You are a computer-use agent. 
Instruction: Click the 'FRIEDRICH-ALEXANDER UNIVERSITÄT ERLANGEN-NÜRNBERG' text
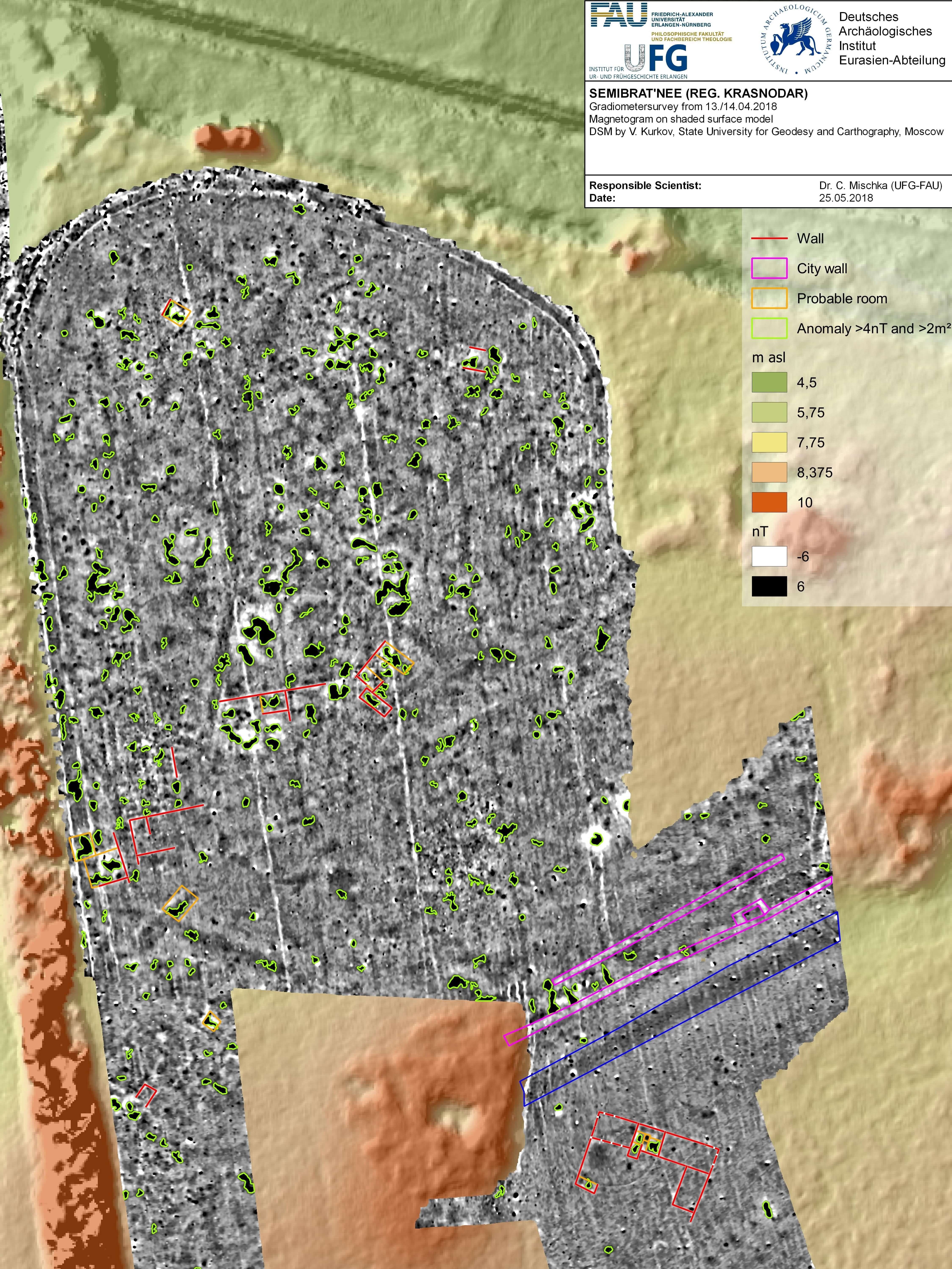[x=682, y=19]
